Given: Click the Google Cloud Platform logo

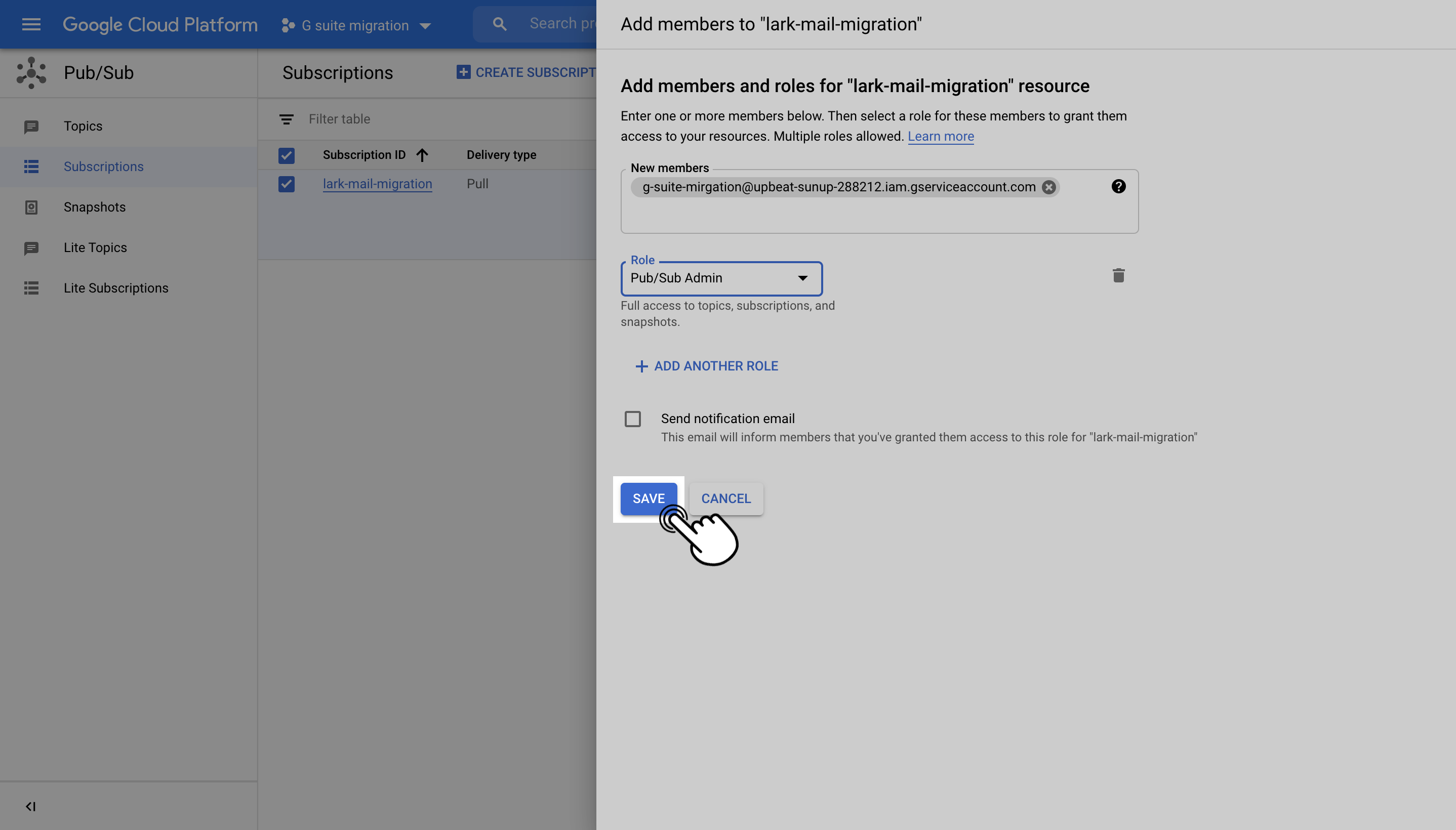Looking at the screenshot, I should tap(159, 24).
